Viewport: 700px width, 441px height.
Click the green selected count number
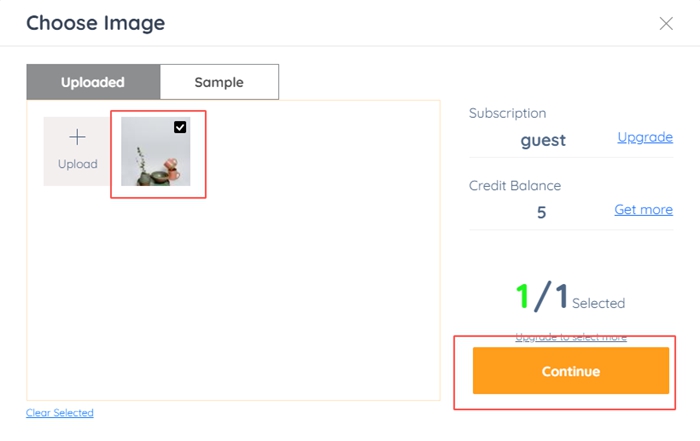522,296
